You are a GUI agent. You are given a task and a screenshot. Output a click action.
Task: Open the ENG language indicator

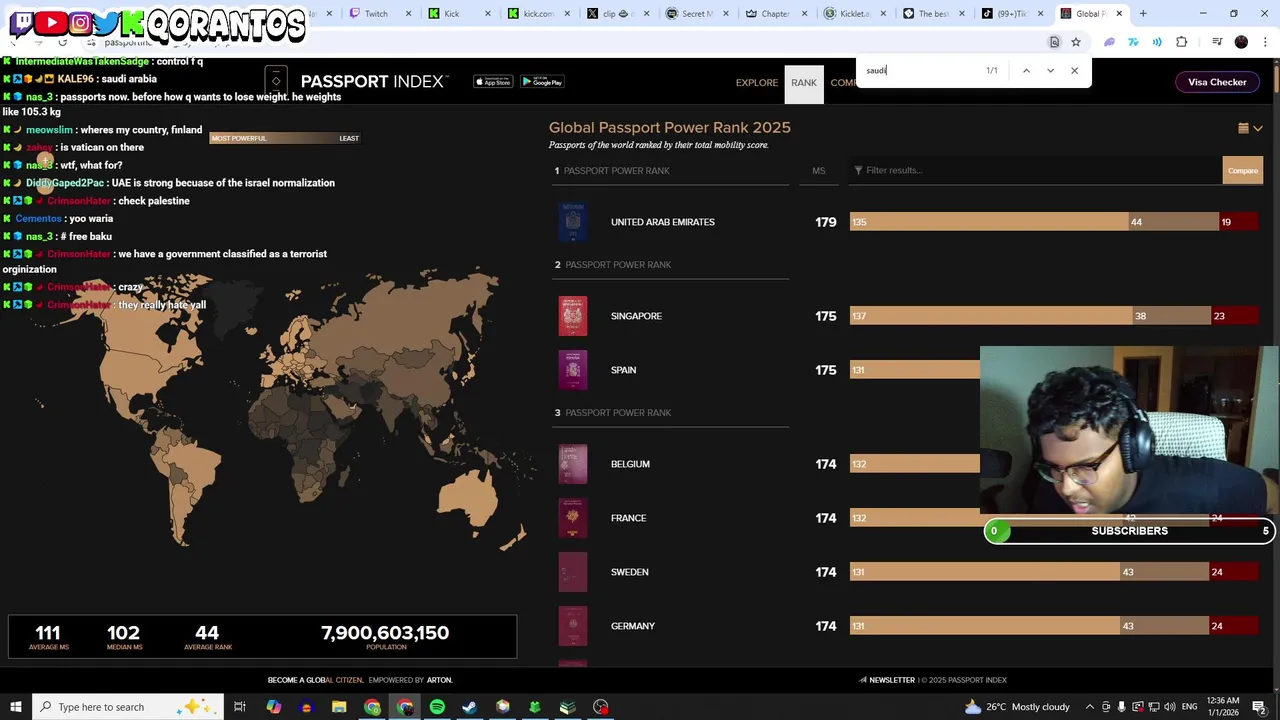[x=1189, y=707]
